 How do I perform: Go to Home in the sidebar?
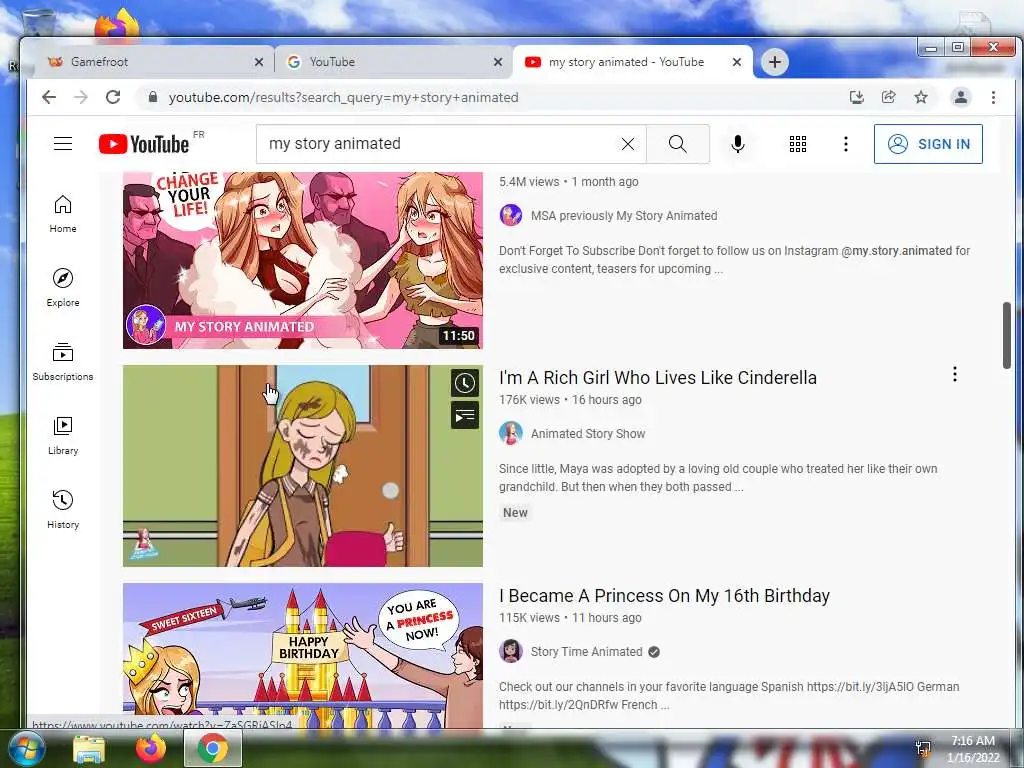63,214
